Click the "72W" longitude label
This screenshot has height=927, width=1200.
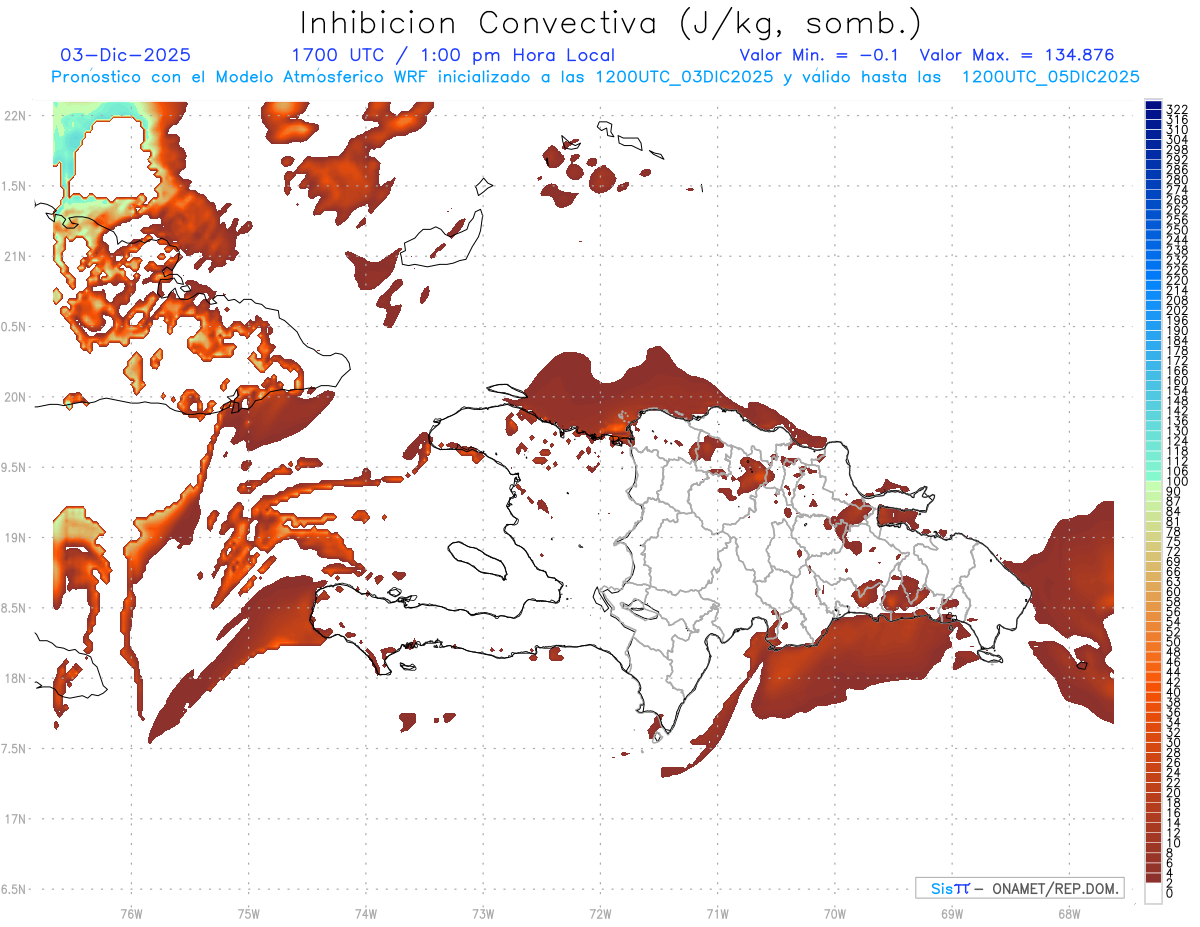[x=600, y=913]
